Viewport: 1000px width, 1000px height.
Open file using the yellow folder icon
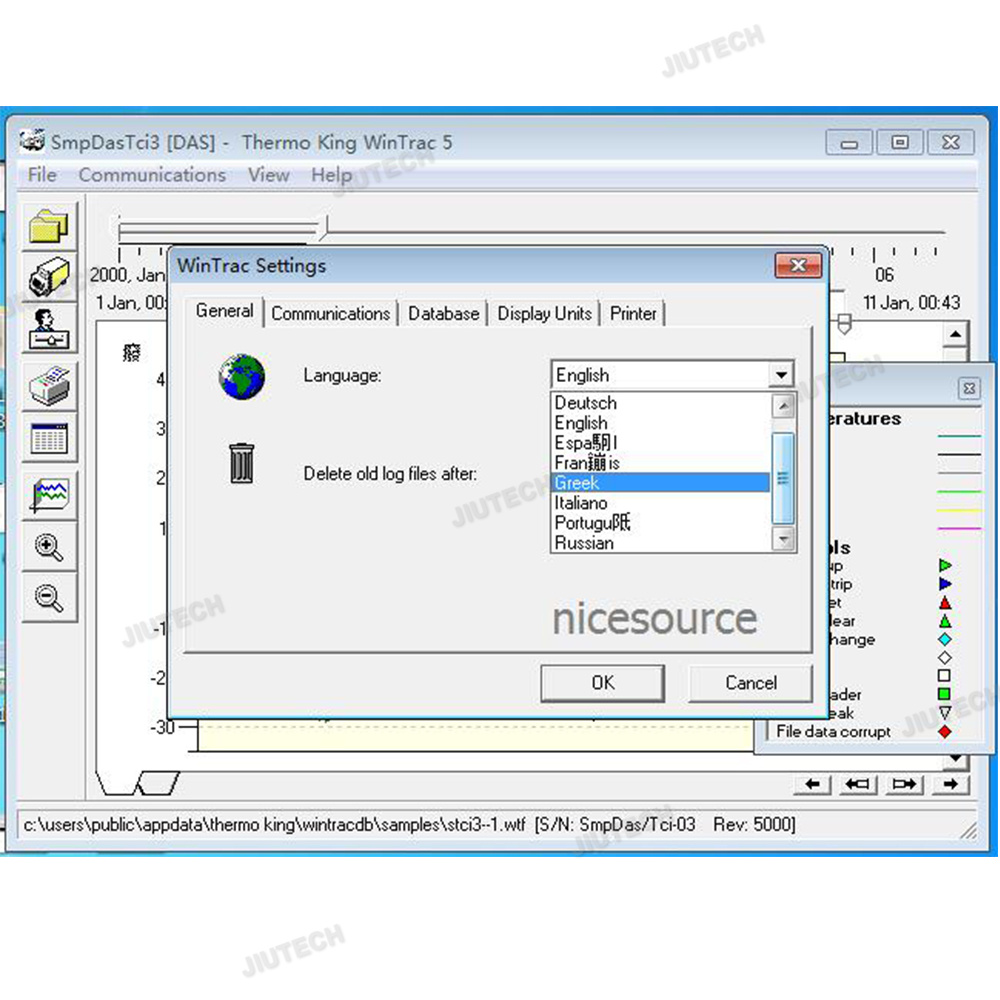tap(49, 226)
